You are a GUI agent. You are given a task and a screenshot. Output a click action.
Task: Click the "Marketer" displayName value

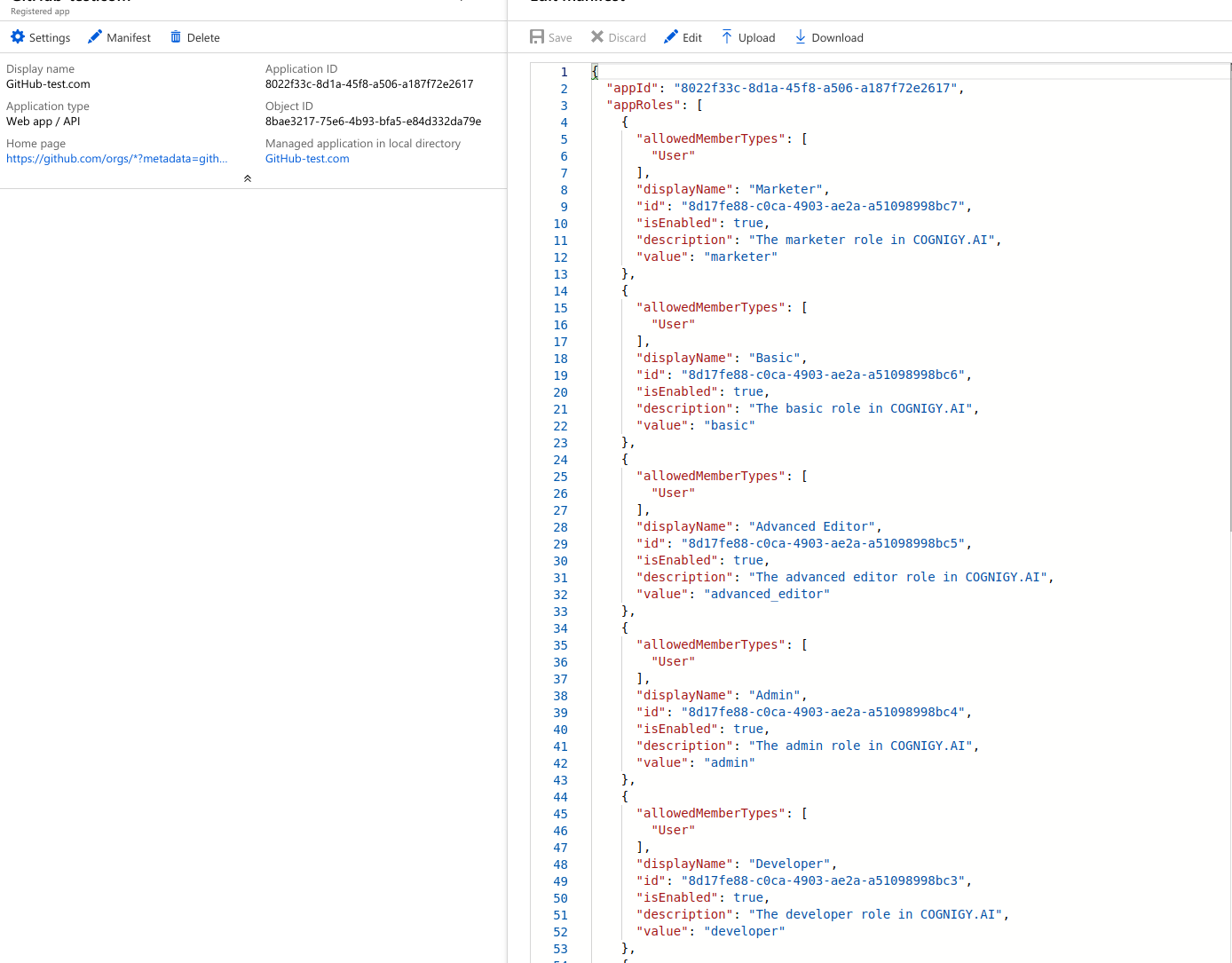[x=786, y=189]
